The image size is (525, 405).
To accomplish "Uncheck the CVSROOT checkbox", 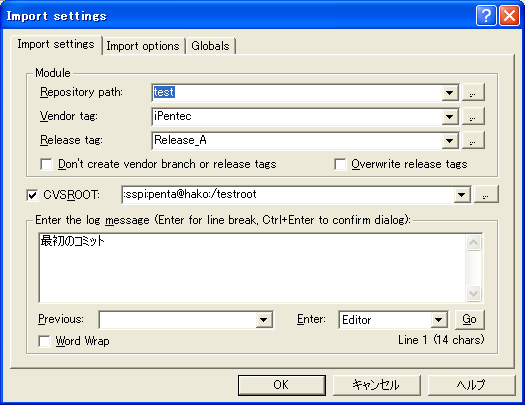I will click(32, 195).
